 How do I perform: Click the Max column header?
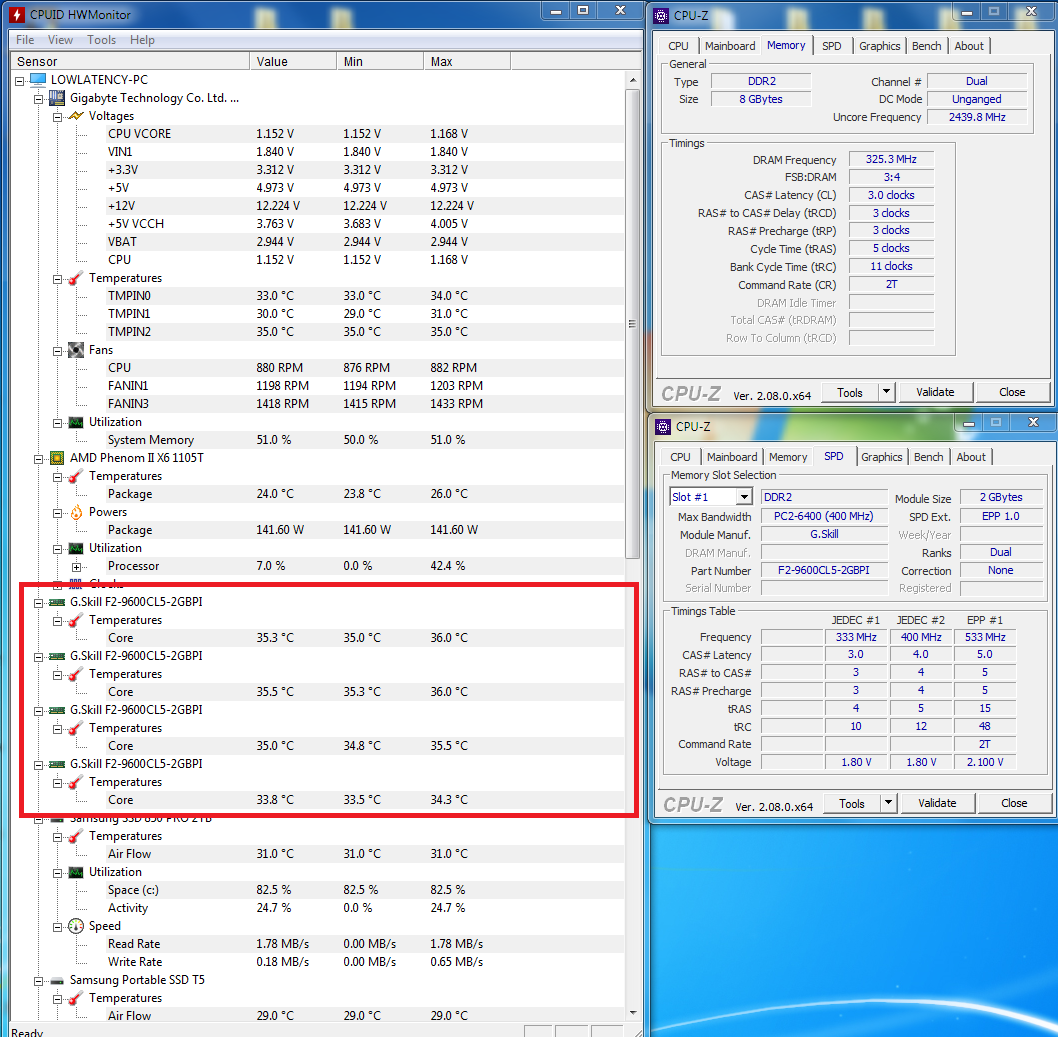click(x=467, y=61)
